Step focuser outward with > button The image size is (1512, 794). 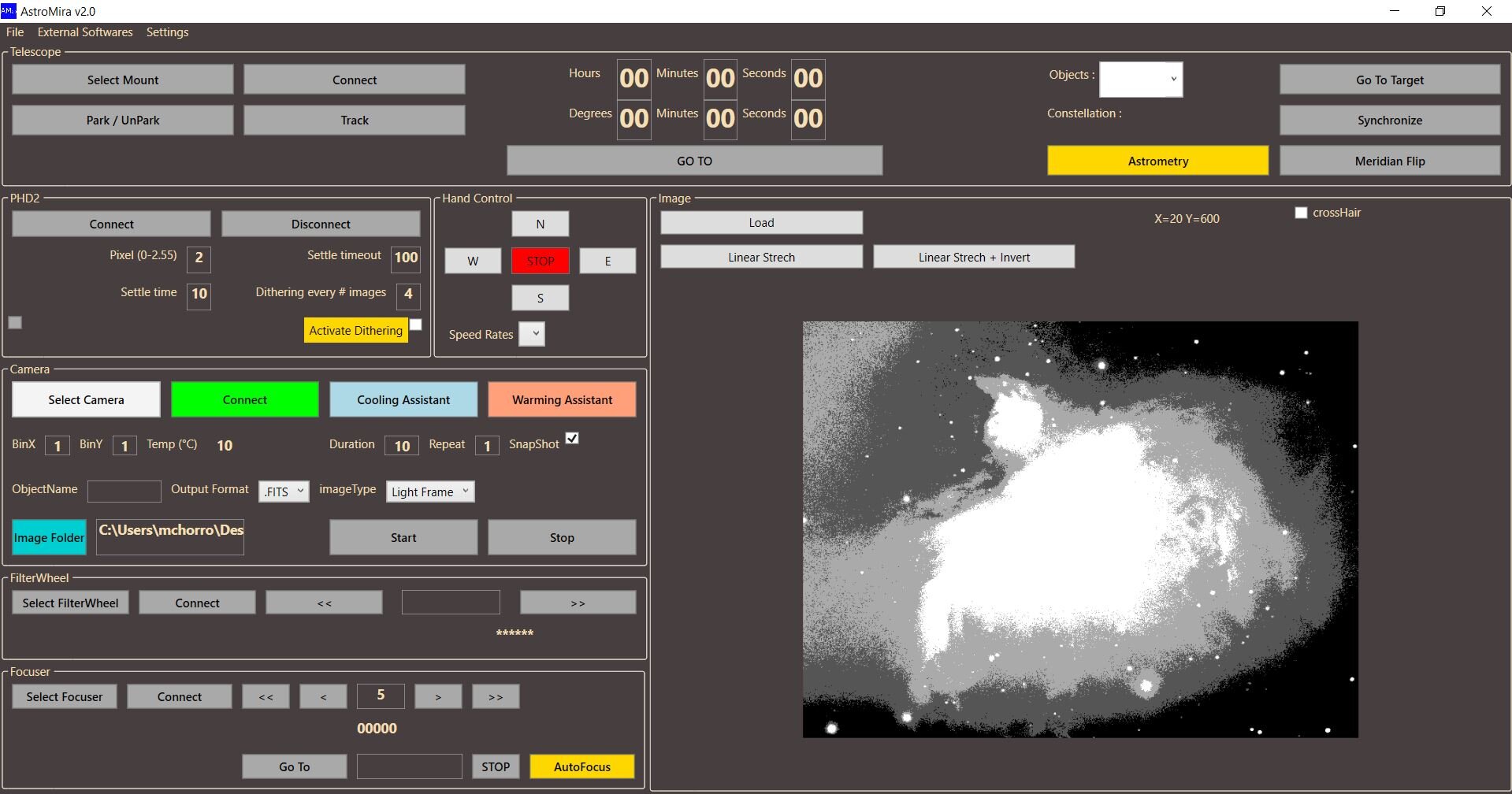pyautogui.click(x=438, y=696)
